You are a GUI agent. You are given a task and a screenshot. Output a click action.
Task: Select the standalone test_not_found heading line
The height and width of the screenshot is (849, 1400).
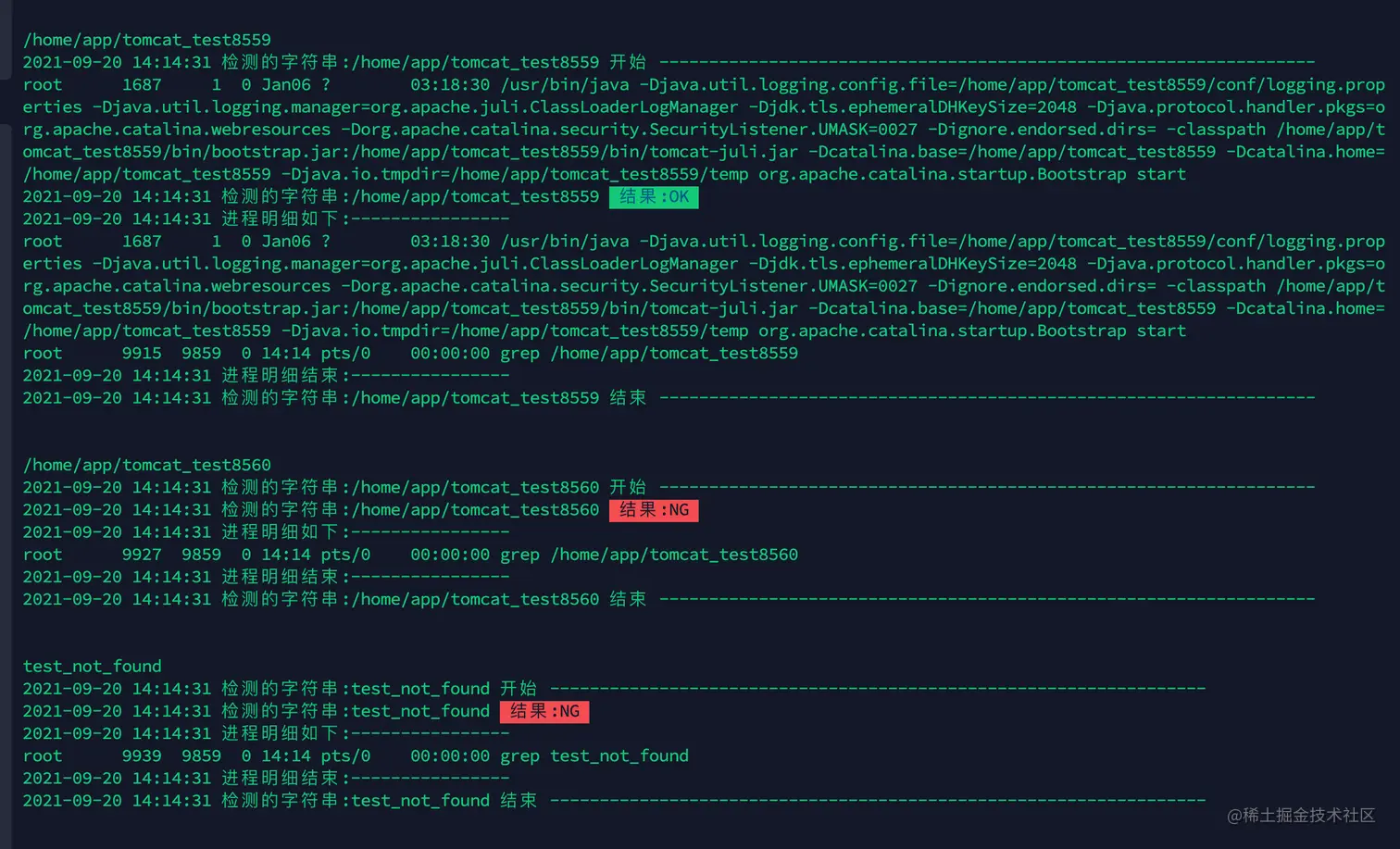93,666
